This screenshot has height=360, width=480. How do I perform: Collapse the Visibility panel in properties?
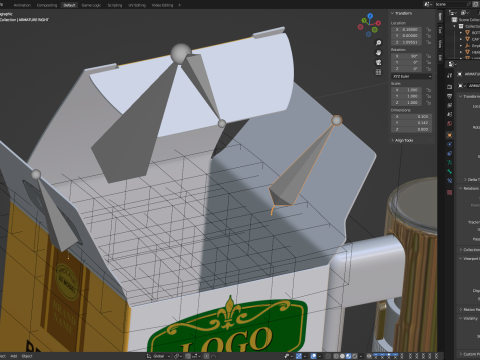point(461,319)
